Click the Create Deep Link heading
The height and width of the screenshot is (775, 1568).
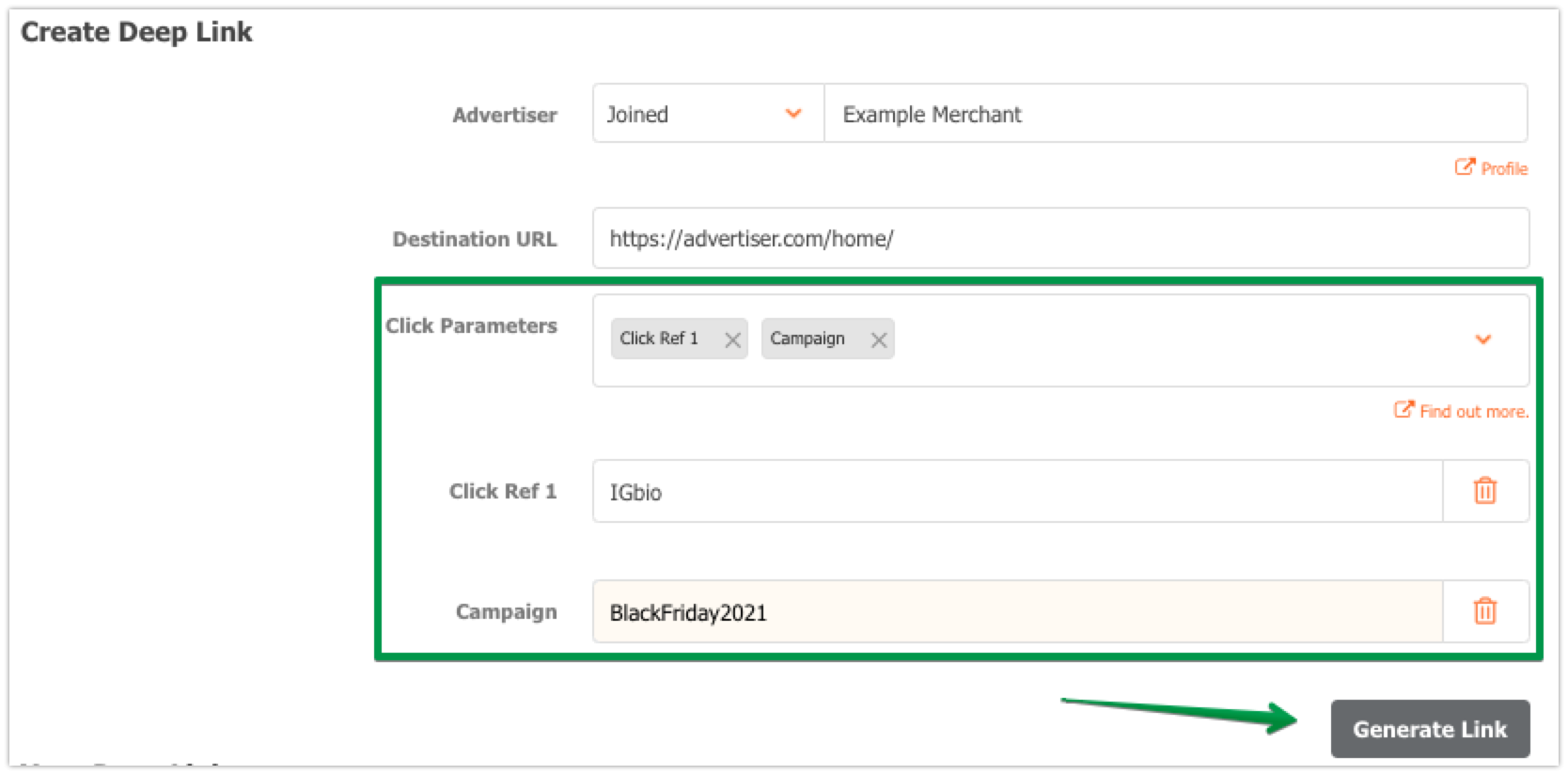click(136, 32)
